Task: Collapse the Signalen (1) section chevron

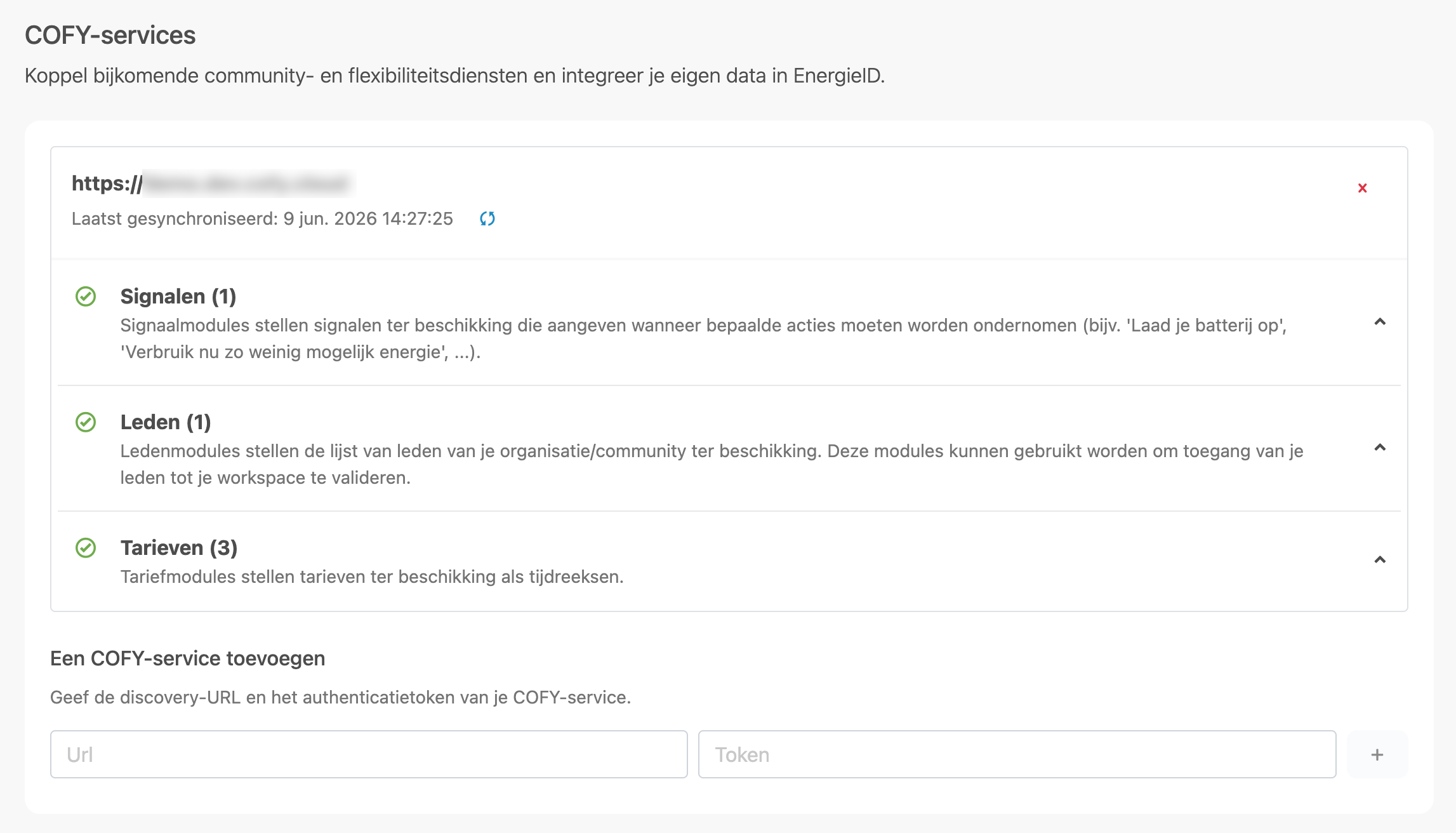Action: coord(1380,322)
